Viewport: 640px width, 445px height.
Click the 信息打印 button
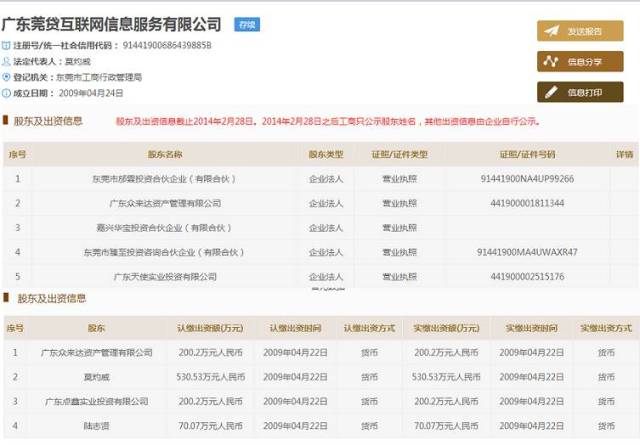click(x=580, y=92)
